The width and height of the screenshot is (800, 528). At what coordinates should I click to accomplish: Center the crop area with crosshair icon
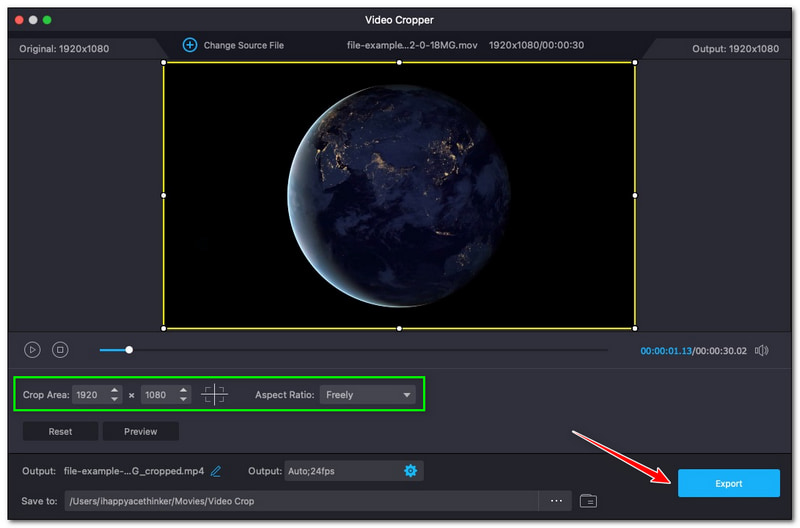214,394
